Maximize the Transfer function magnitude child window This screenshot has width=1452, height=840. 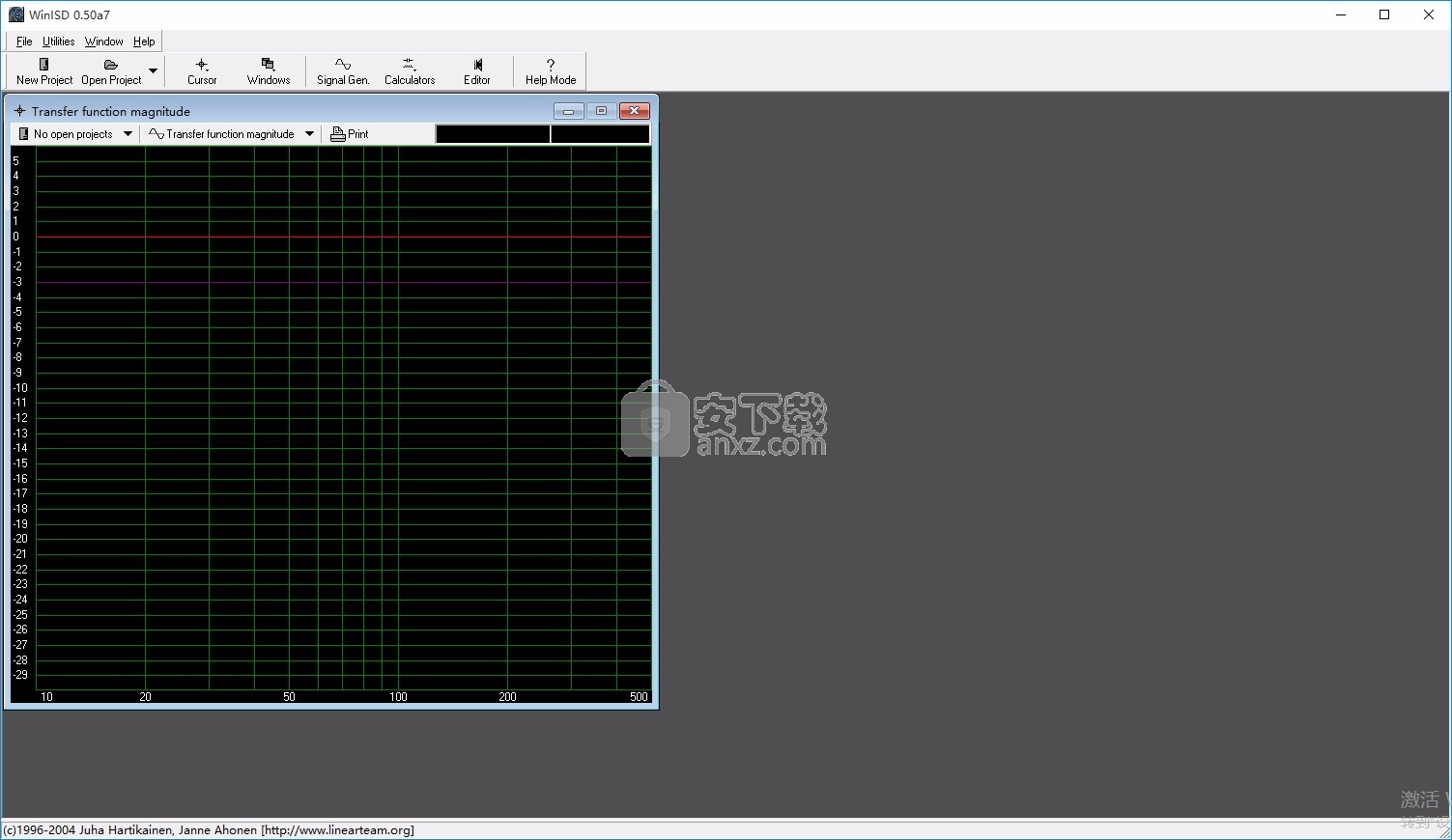pyautogui.click(x=601, y=111)
